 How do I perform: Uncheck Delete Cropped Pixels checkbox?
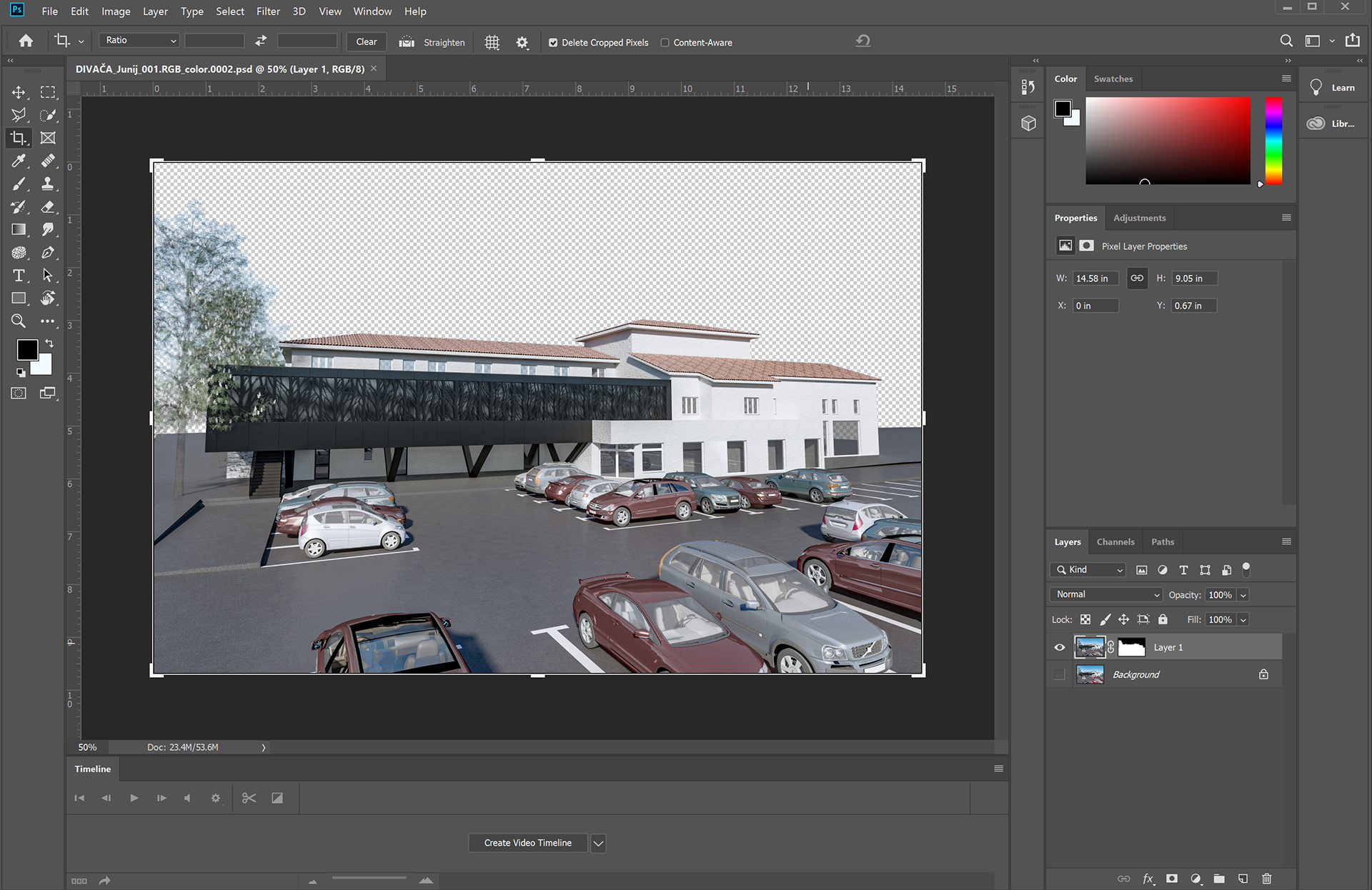(553, 43)
